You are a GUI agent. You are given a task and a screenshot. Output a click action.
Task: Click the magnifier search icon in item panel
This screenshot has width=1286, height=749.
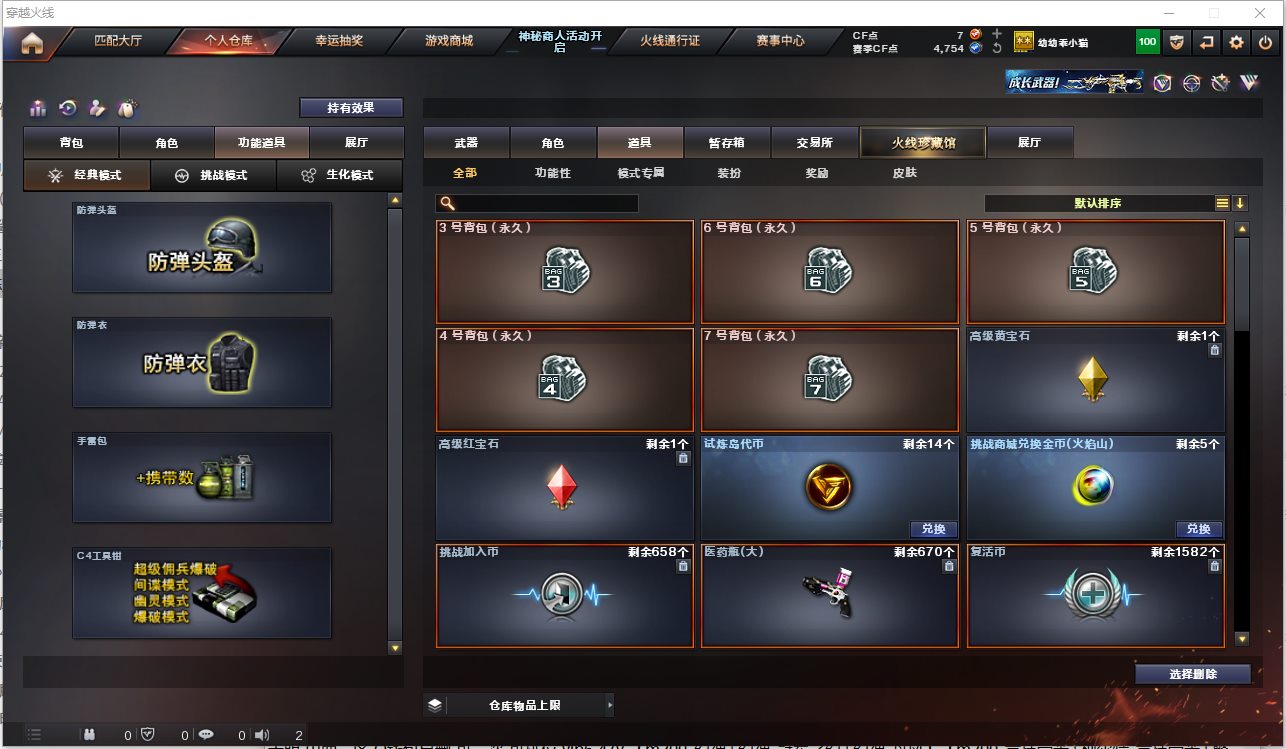pyautogui.click(x=447, y=203)
